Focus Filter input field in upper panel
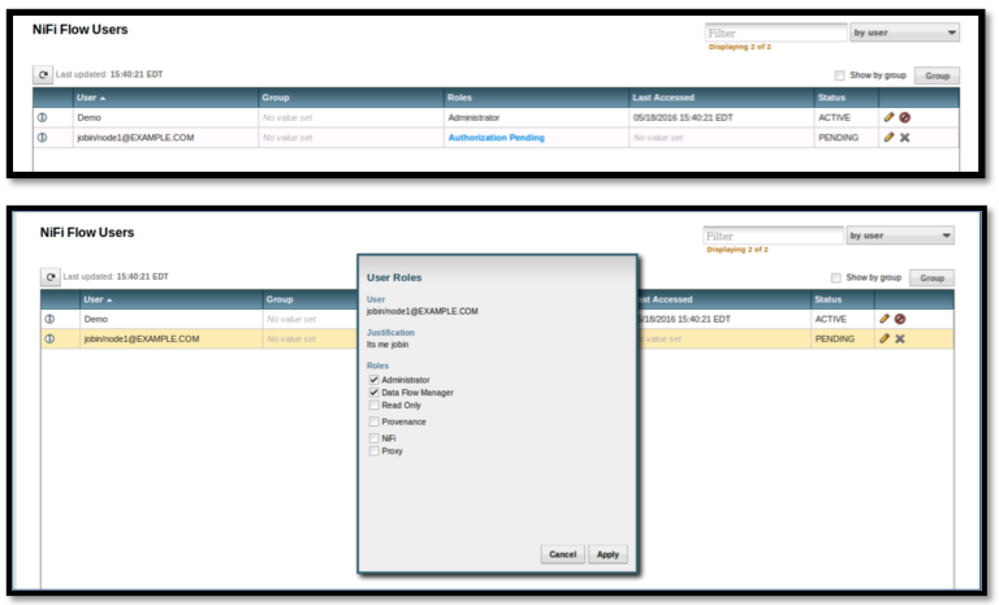This screenshot has width=999, height=605. (775, 32)
